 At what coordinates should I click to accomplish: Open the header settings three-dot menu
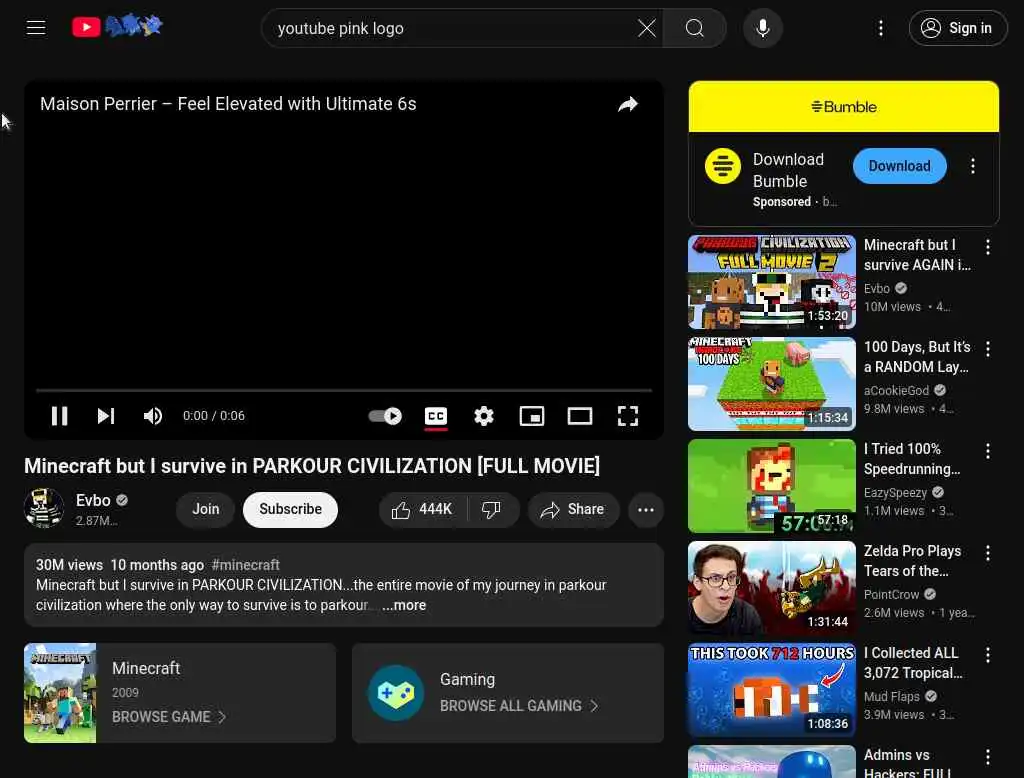881,28
